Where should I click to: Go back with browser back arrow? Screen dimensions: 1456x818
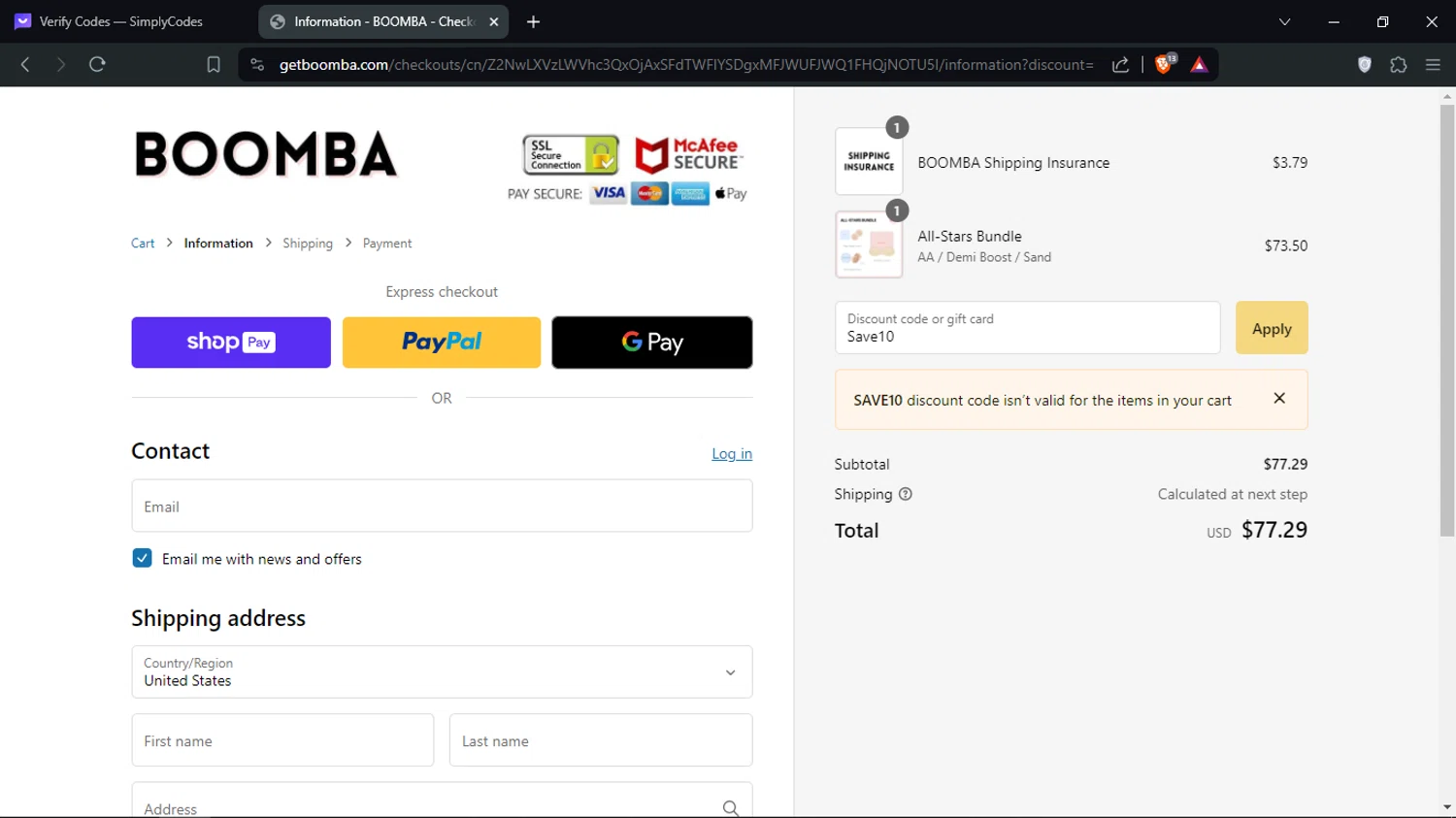click(x=25, y=64)
